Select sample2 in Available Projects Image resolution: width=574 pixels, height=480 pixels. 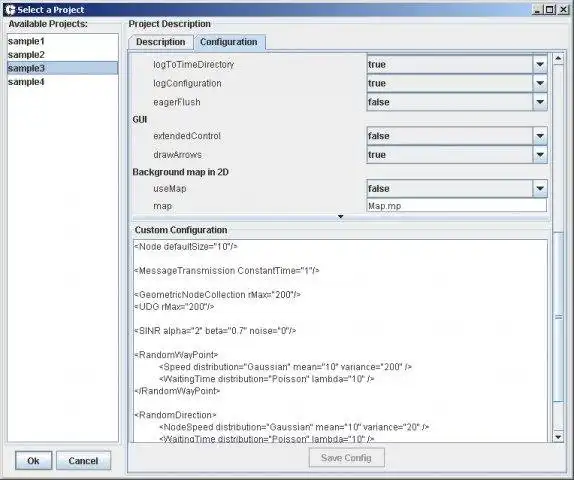(63, 55)
